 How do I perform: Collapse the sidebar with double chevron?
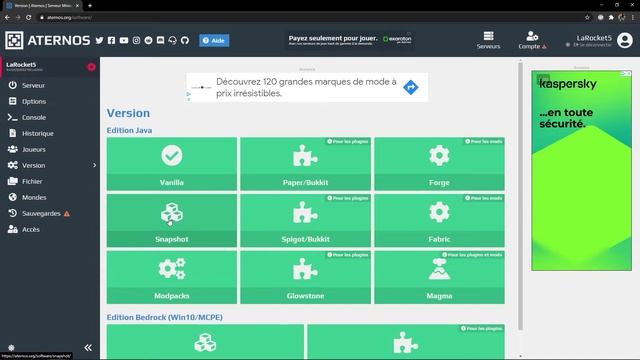pyautogui.click(x=88, y=348)
